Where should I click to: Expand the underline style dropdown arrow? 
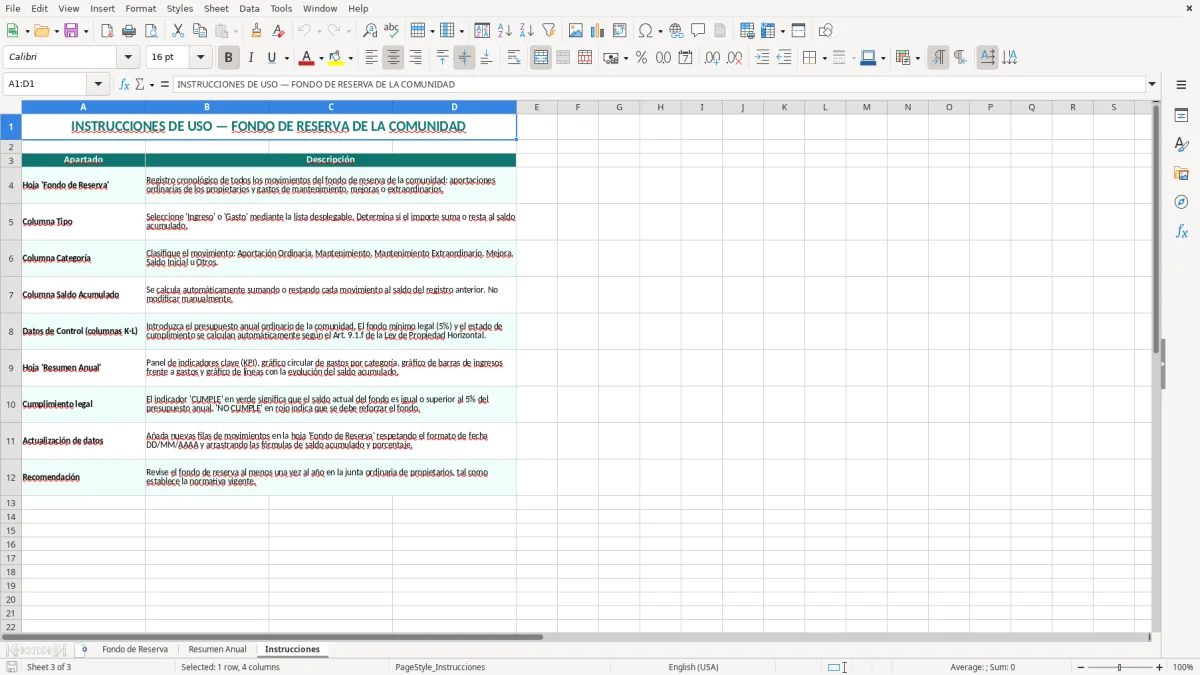tap(286, 58)
